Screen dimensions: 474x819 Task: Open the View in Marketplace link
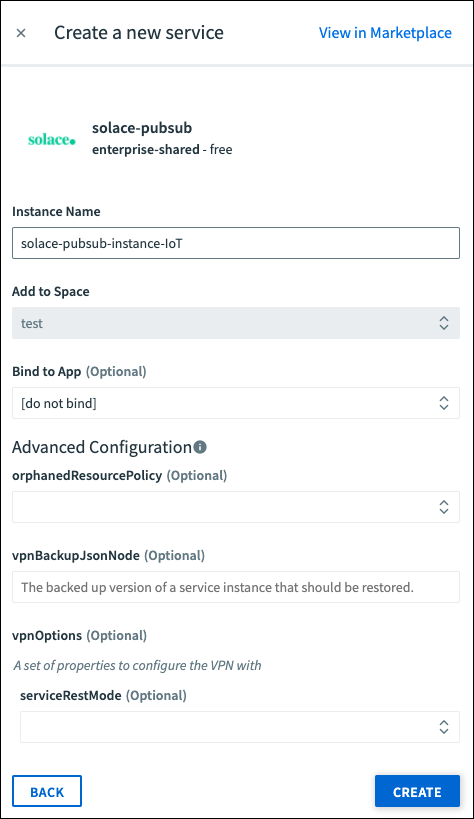pos(385,33)
